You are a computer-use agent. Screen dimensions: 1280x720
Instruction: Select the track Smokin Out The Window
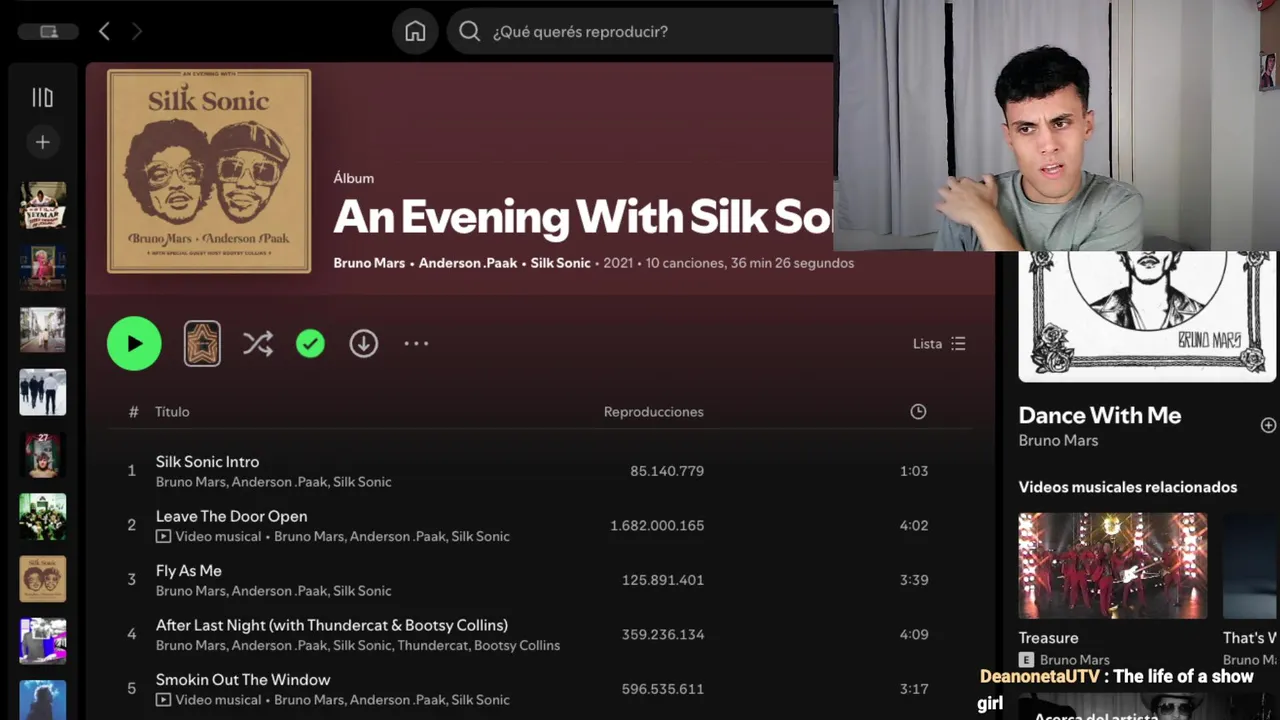[242, 679]
